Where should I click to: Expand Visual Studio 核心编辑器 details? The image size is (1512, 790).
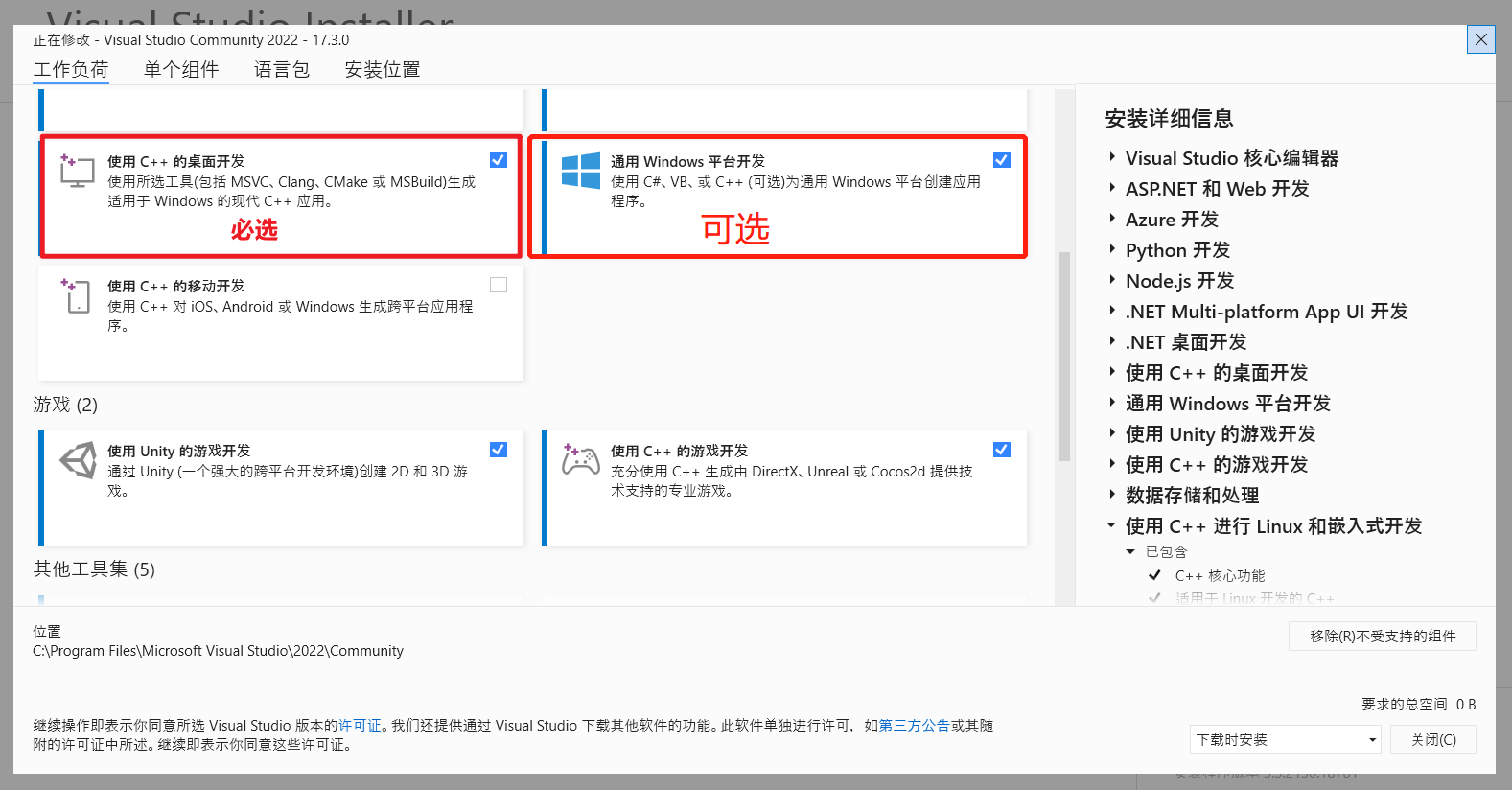[1112, 157]
